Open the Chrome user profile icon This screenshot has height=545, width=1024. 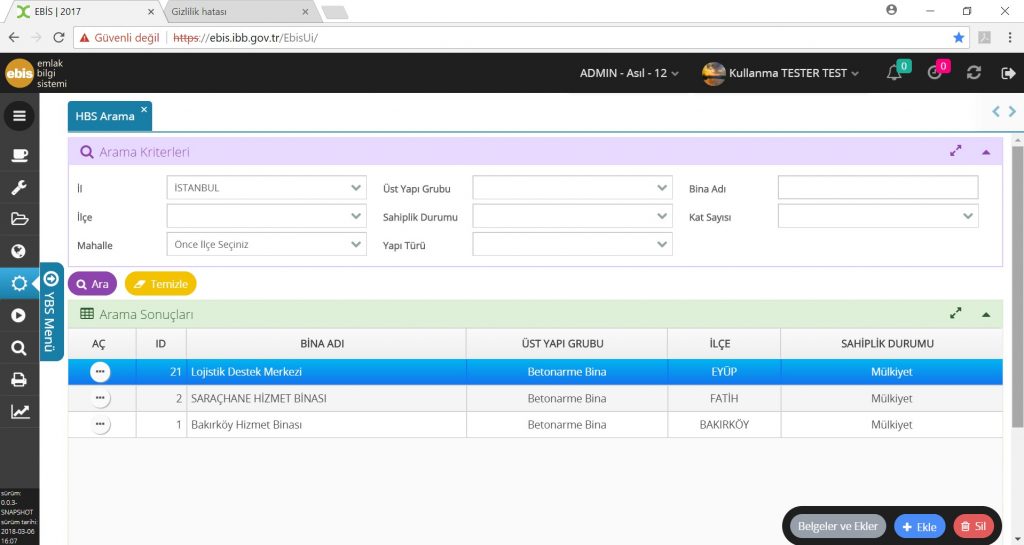click(x=891, y=10)
